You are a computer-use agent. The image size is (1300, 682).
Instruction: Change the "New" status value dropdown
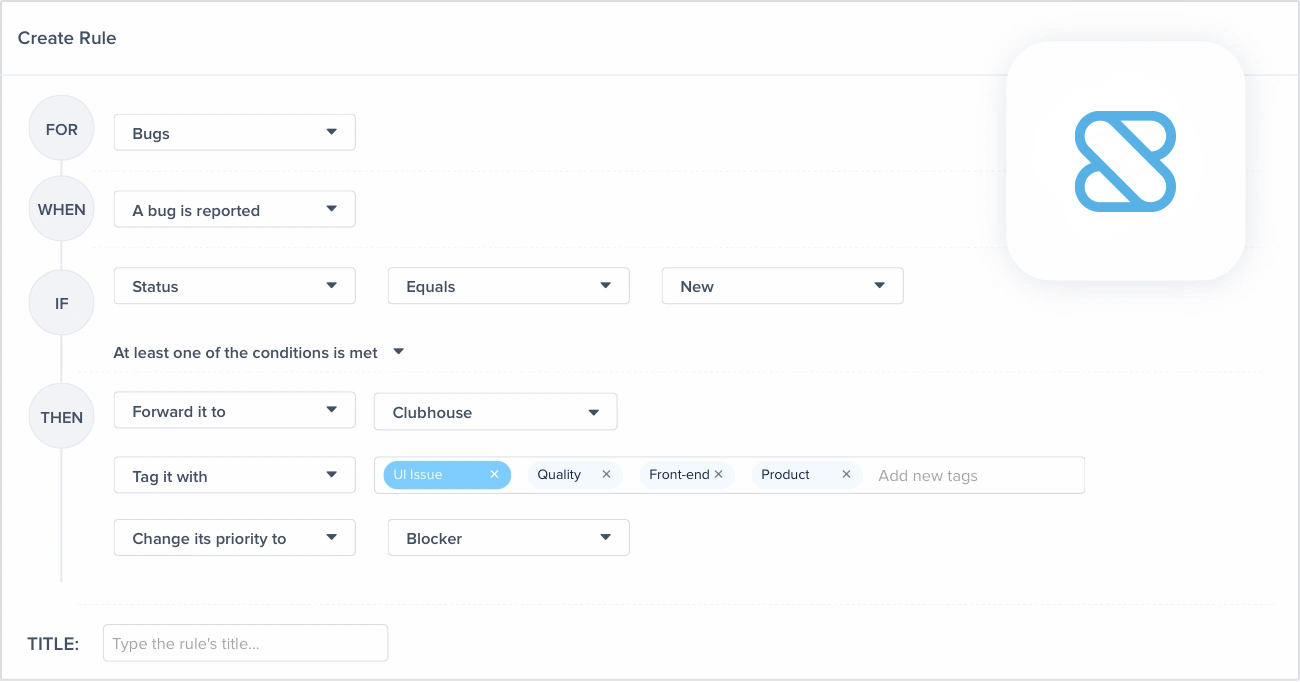782,285
